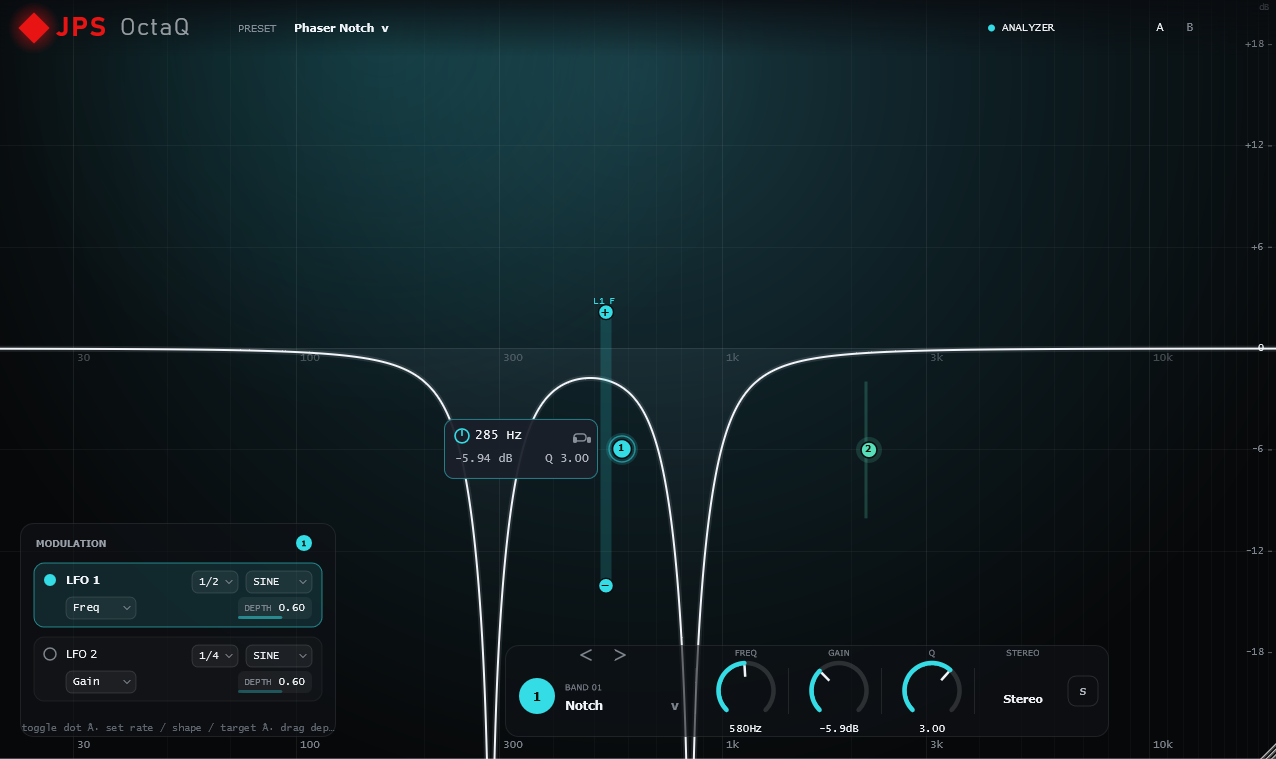The height and width of the screenshot is (759, 1276).
Task: Click the LFO 1 depth slider
Action: (274, 609)
